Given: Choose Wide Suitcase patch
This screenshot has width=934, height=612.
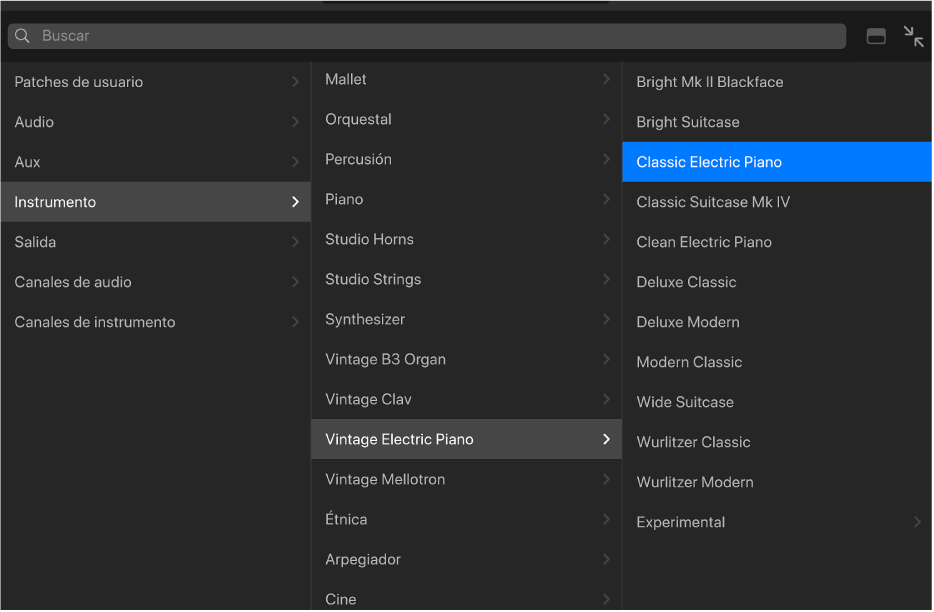Looking at the screenshot, I should click(x=777, y=402).
